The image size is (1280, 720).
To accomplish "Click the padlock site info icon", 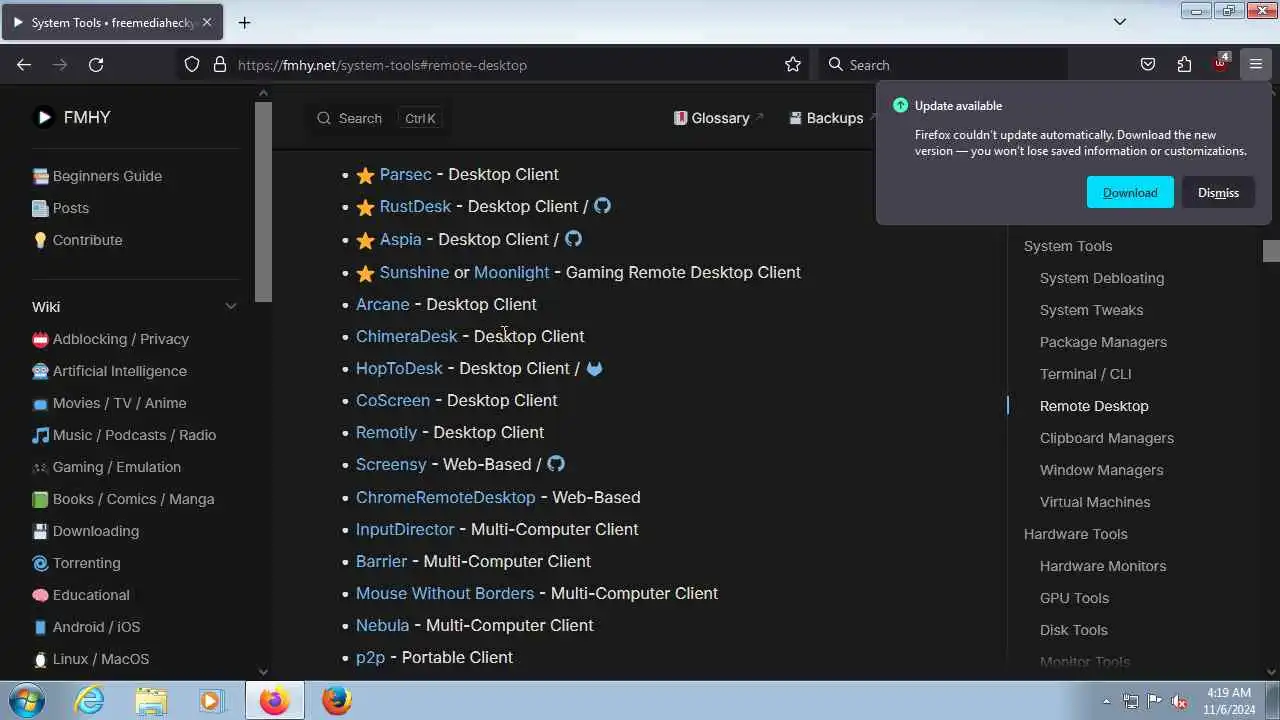I will (220, 65).
